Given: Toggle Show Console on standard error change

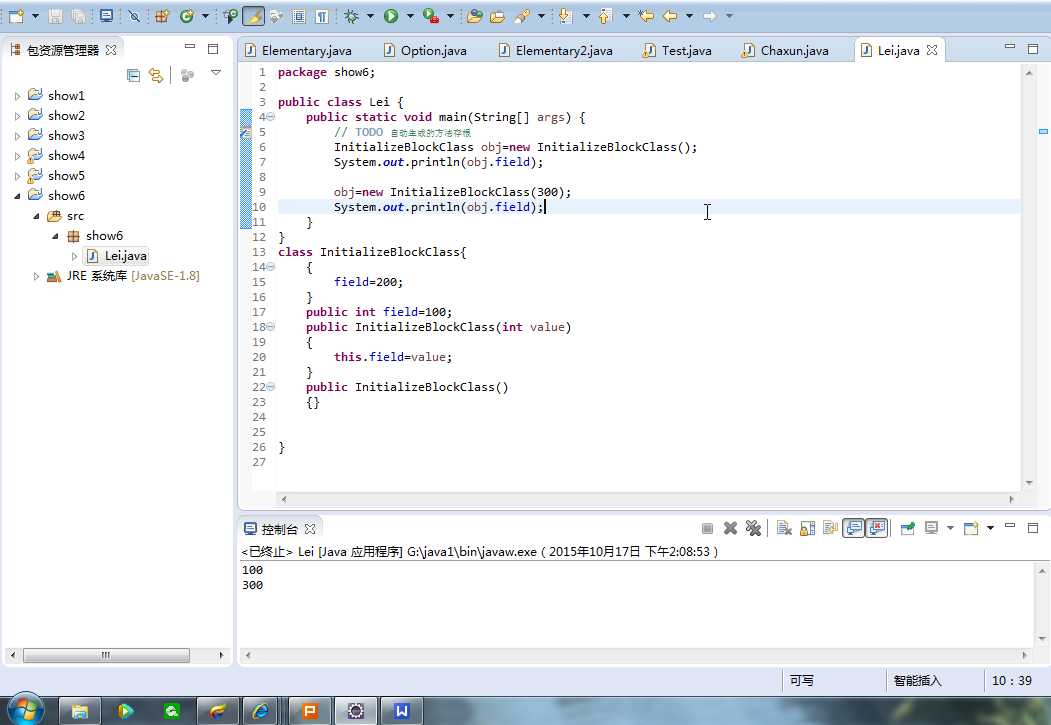Looking at the screenshot, I should coord(877,529).
